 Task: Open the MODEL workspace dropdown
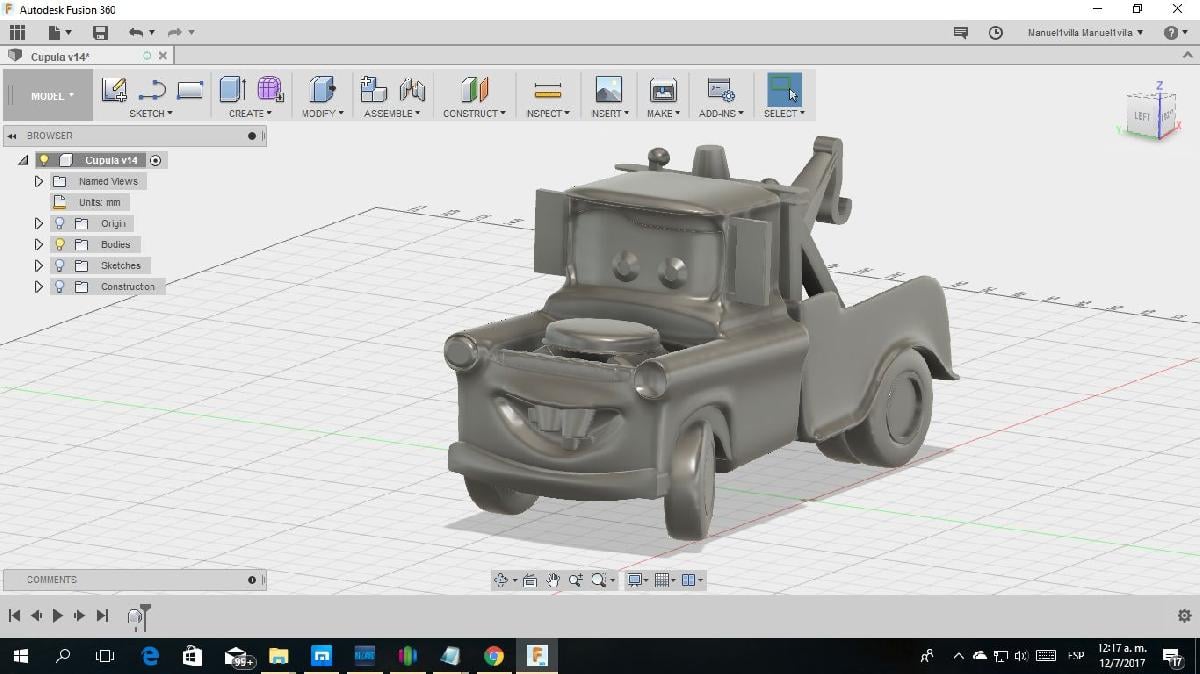51,96
